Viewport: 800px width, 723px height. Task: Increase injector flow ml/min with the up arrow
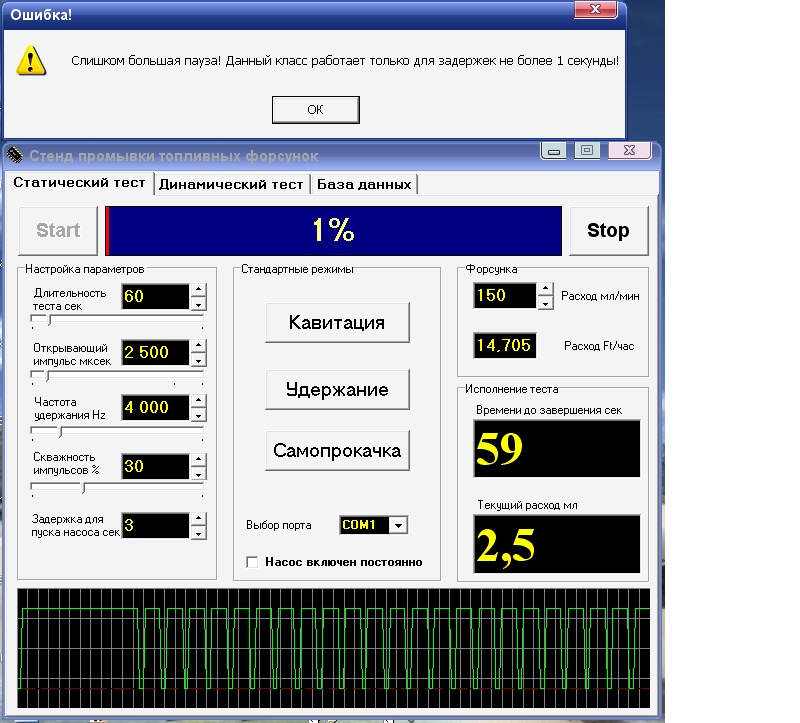[x=545, y=289]
